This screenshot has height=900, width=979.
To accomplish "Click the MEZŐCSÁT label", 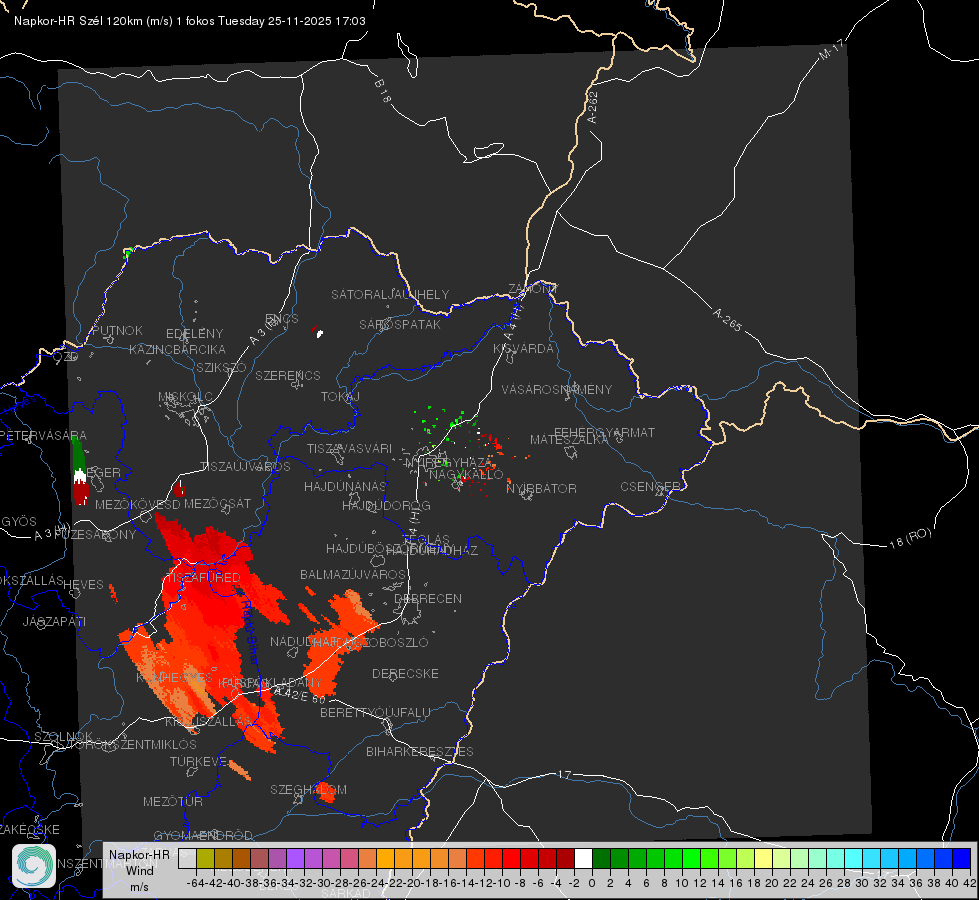I will click(x=217, y=503).
